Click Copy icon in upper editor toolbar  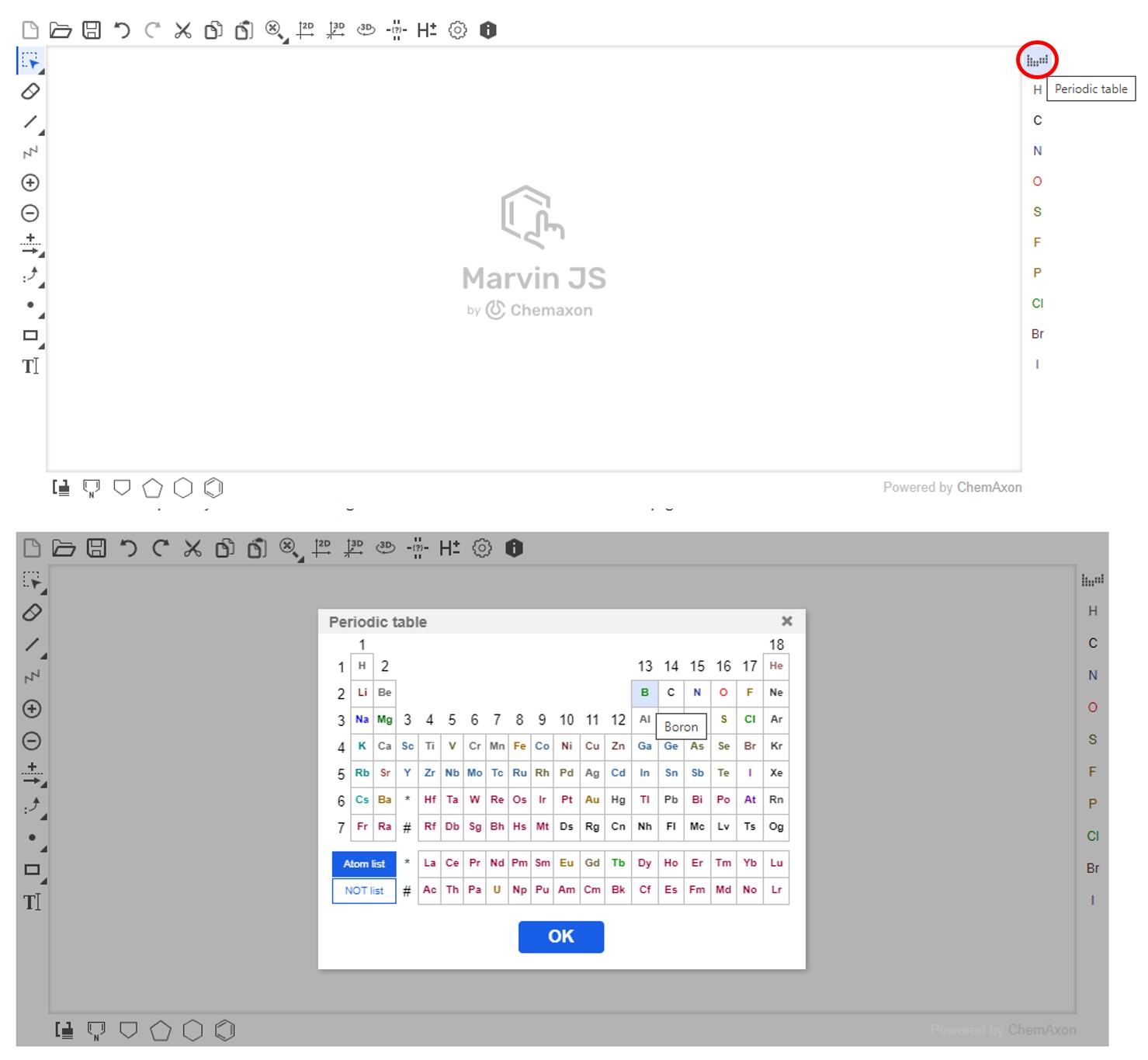click(x=213, y=30)
